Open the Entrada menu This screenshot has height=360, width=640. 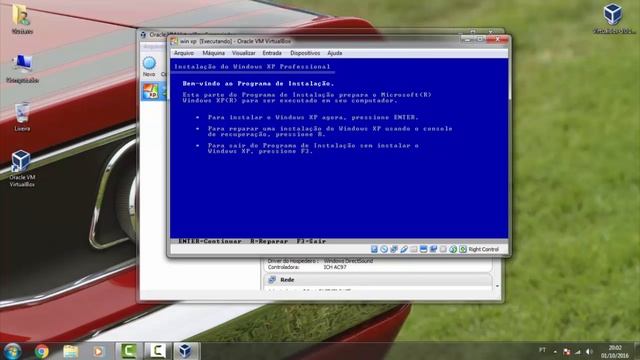272,53
